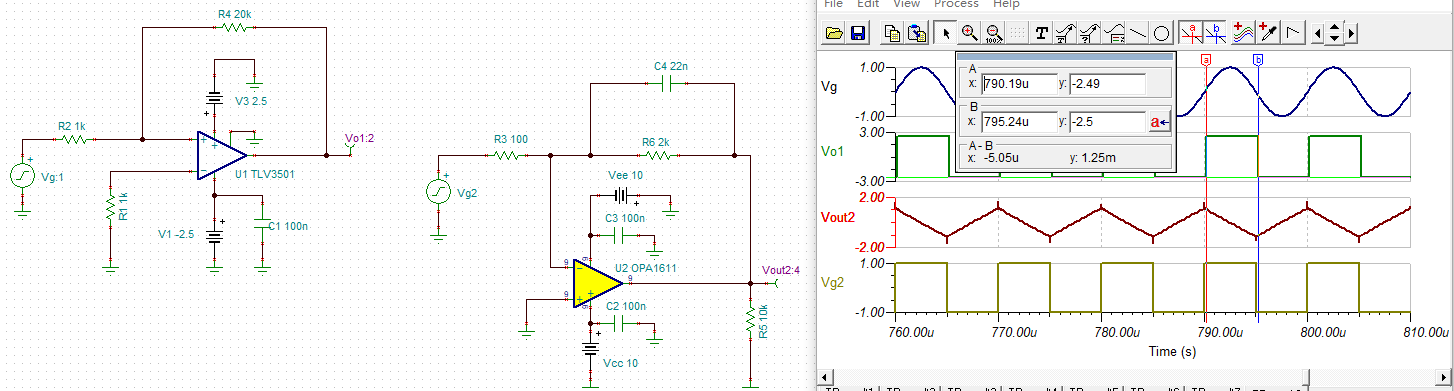Viewport: 1454px width, 391px height.
Task: Click the add more curves icon
Action: [x=1244, y=33]
